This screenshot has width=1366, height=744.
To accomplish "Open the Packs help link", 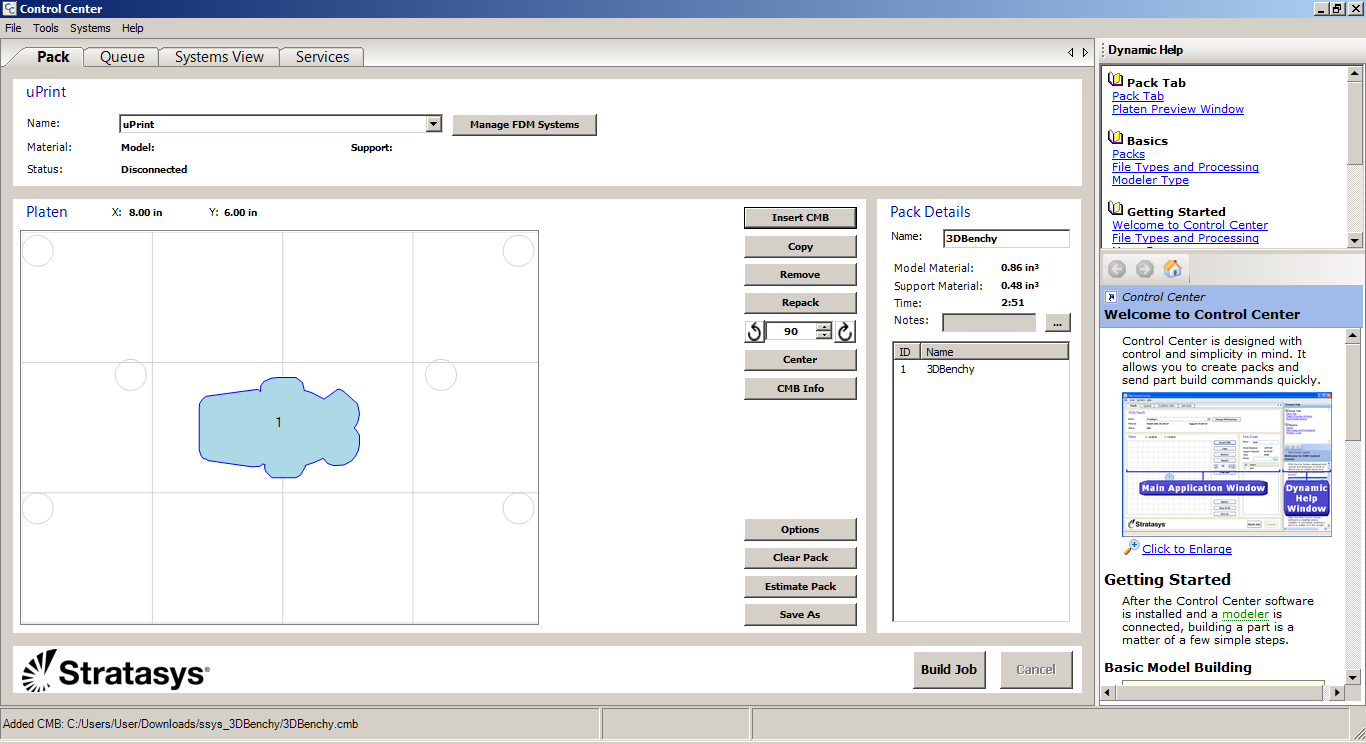I will (x=1128, y=154).
